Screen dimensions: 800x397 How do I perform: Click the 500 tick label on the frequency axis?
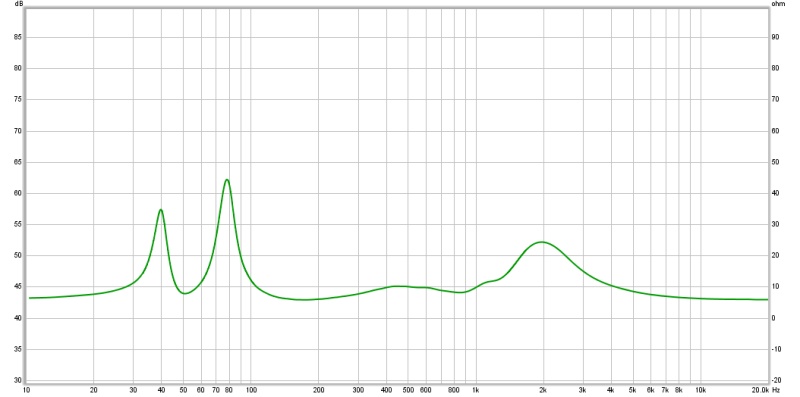(408, 390)
